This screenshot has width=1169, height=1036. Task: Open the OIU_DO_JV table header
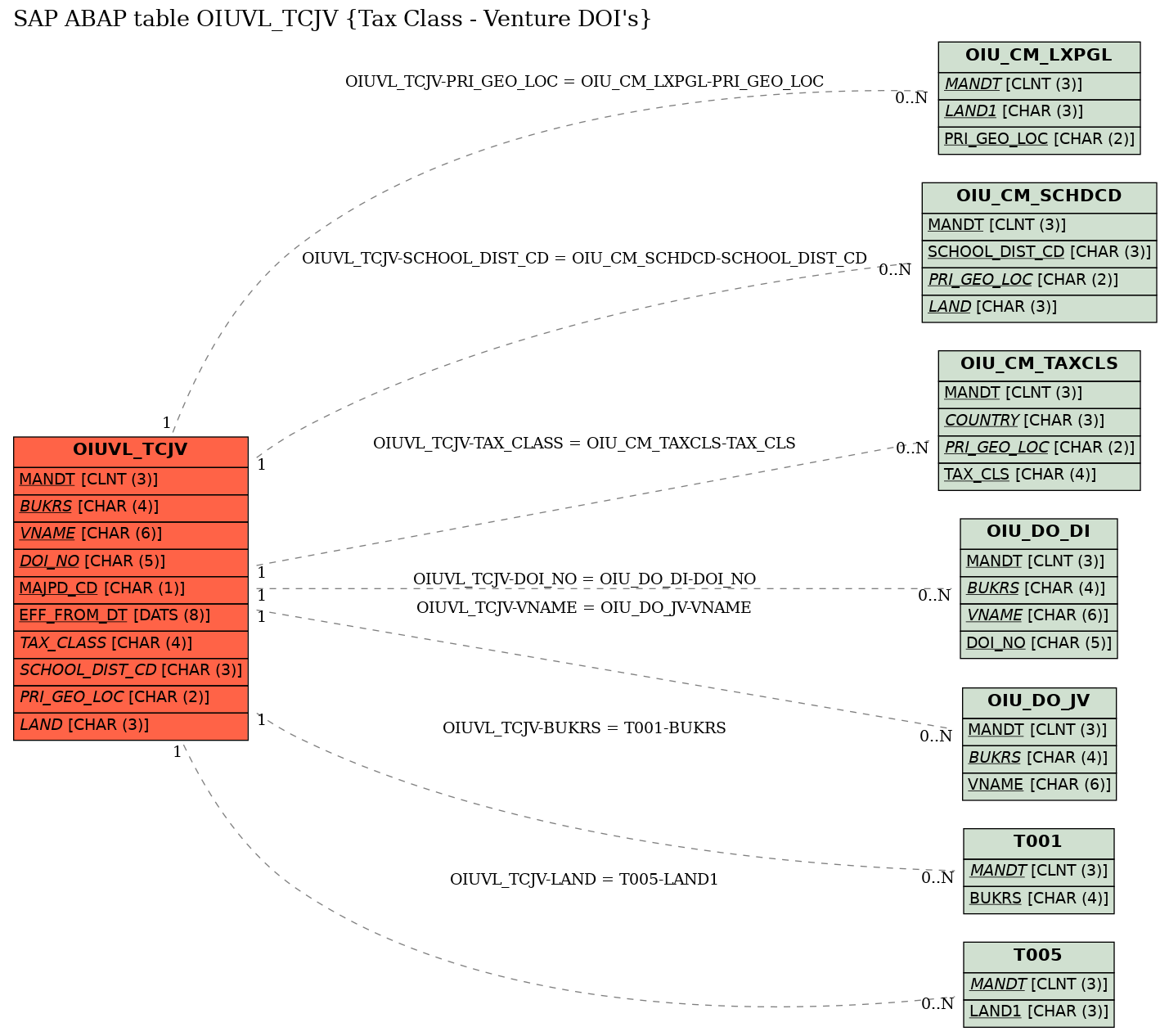coord(1039,702)
